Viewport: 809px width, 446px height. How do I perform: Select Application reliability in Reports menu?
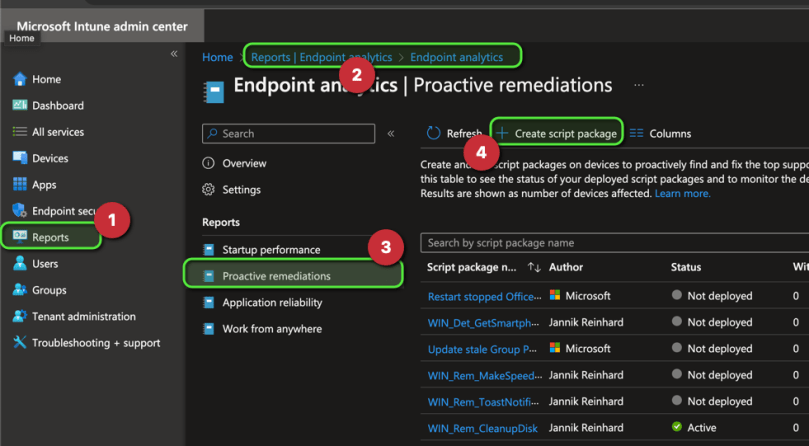(272, 302)
